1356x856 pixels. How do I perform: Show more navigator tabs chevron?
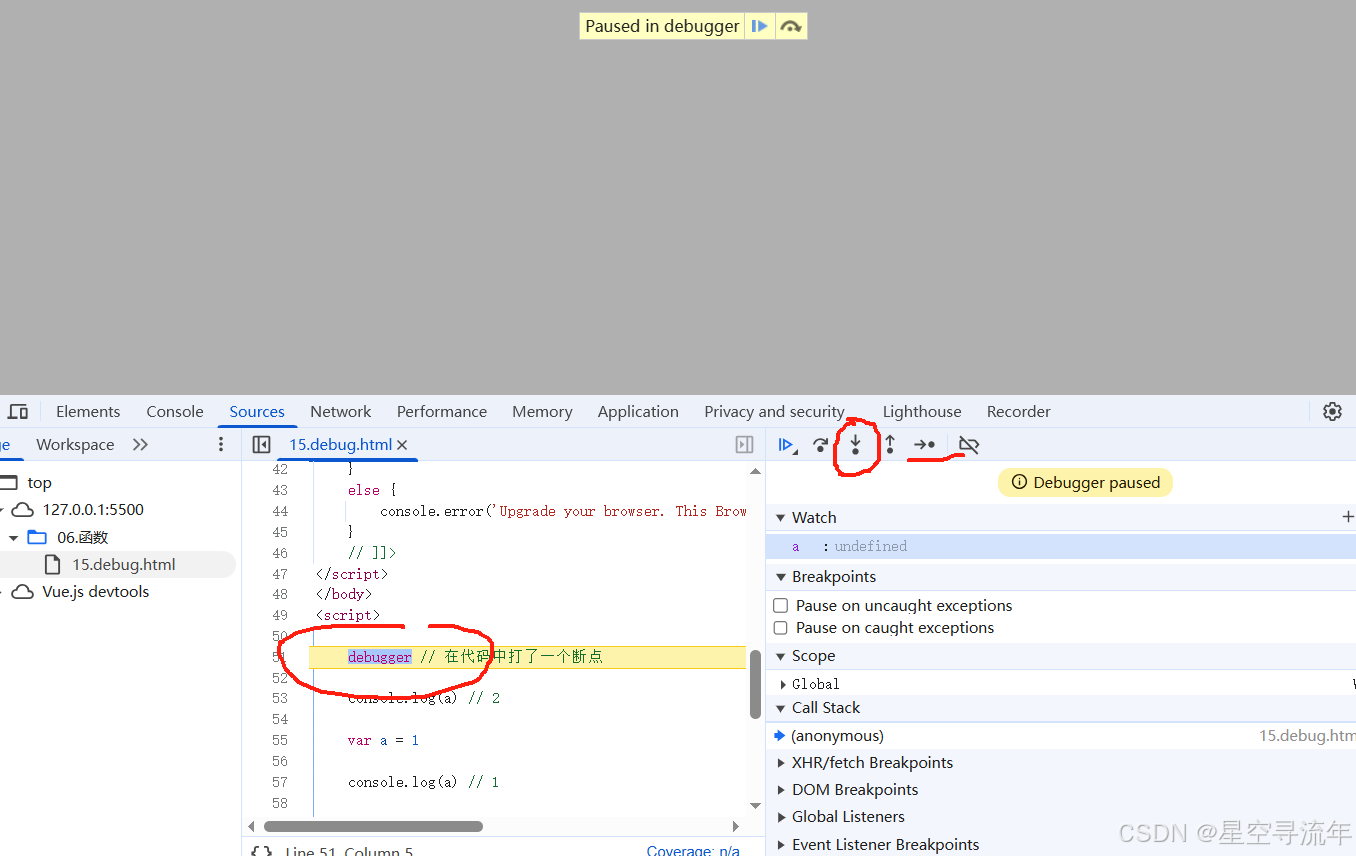coord(140,445)
